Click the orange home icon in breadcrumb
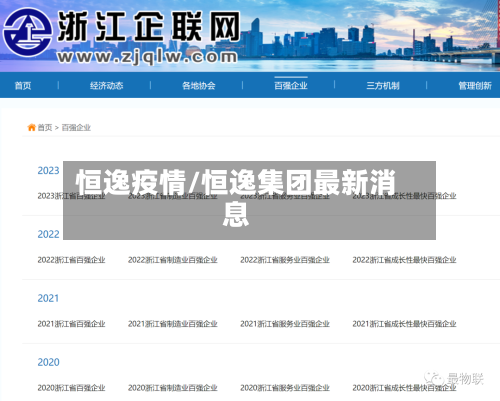This screenshot has height=401, width=500. pyautogui.click(x=32, y=127)
